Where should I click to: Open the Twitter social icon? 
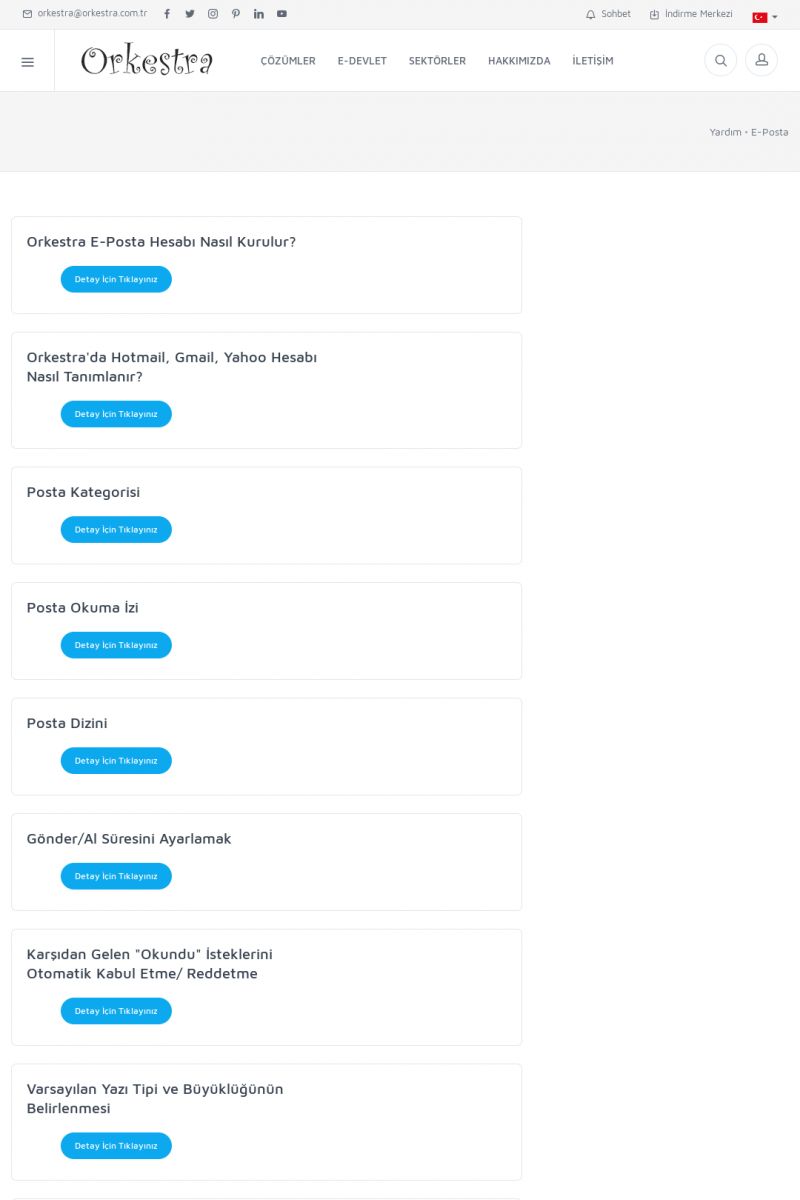[190, 14]
